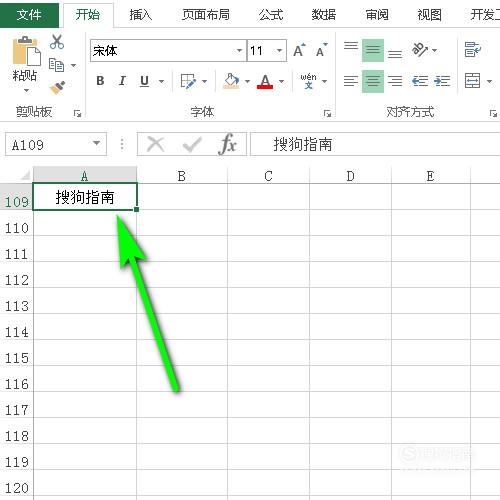Open fill color dropdown arrow
Viewport: 500px width, 500px height.
coord(247,81)
